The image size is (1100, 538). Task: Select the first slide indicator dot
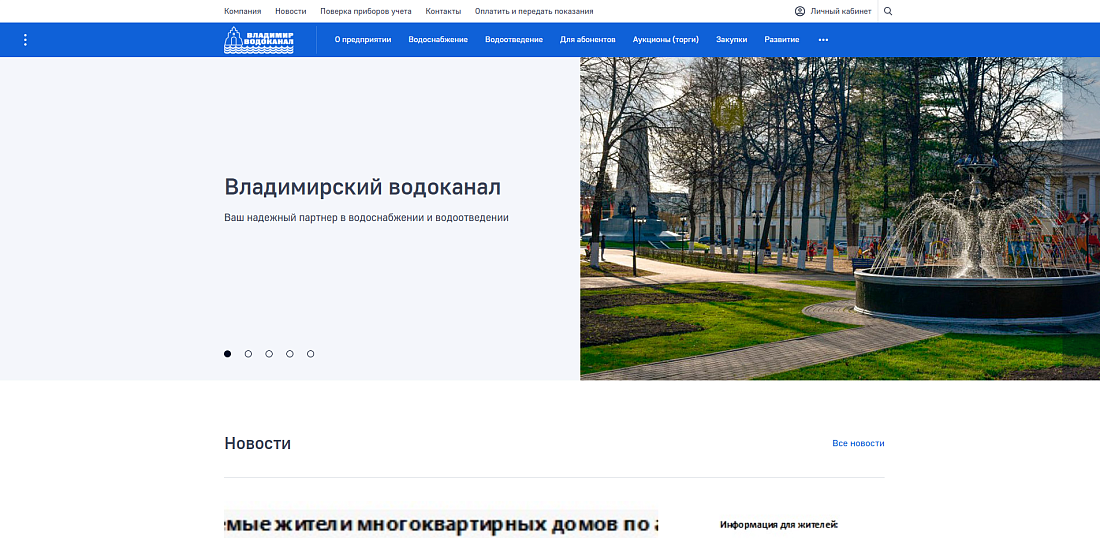[x=227, y=354]
